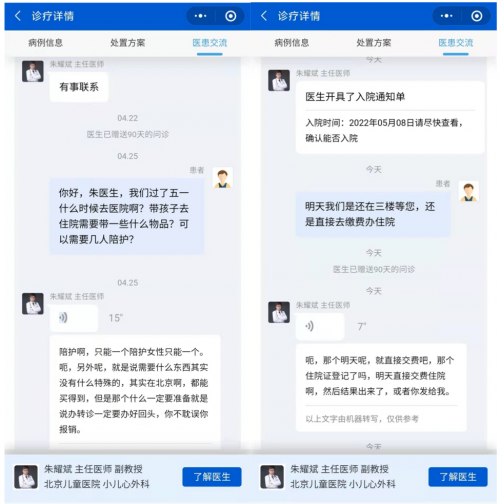Select 医患交流 tab on right screen
This screenshot has width=500, height=504.
click(x=456, y=43)
